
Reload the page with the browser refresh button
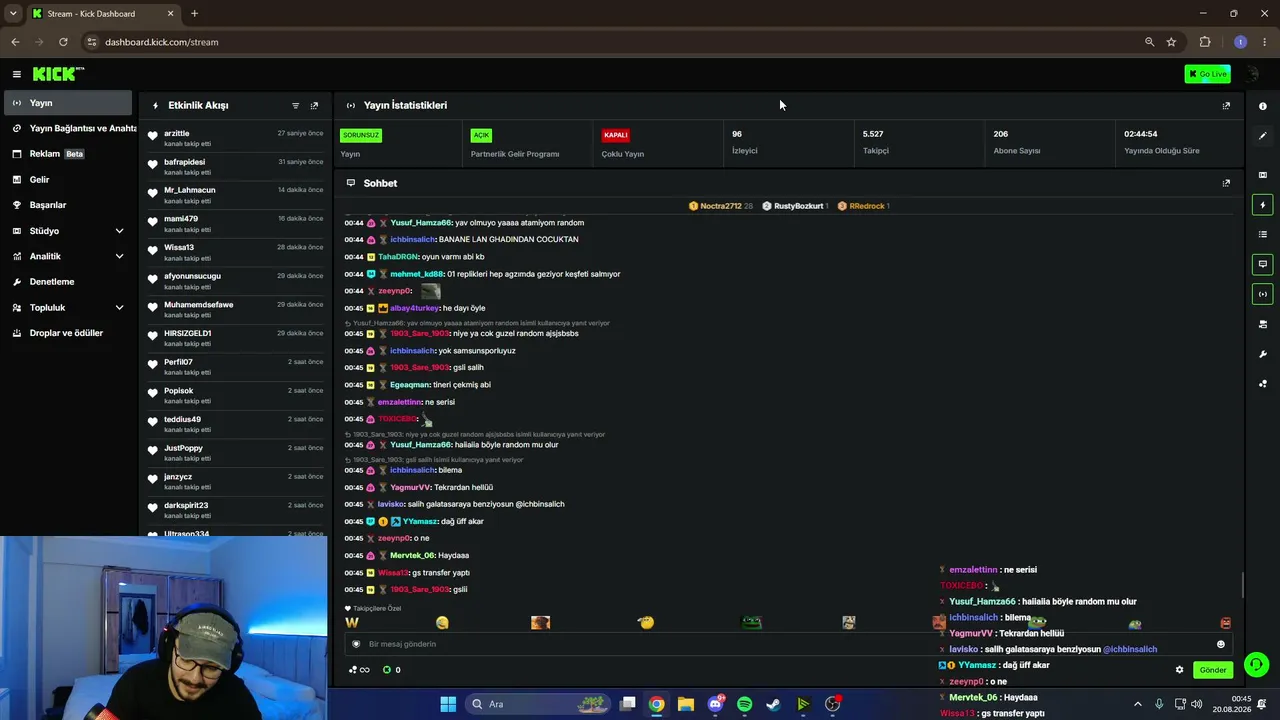[x=63, y=42]
